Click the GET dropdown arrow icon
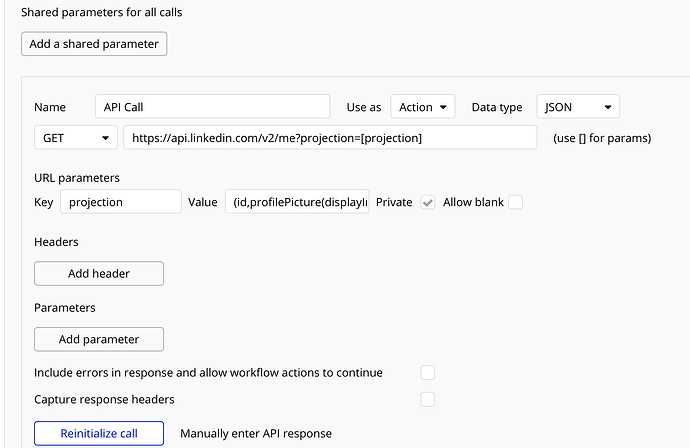 point(104,138)
